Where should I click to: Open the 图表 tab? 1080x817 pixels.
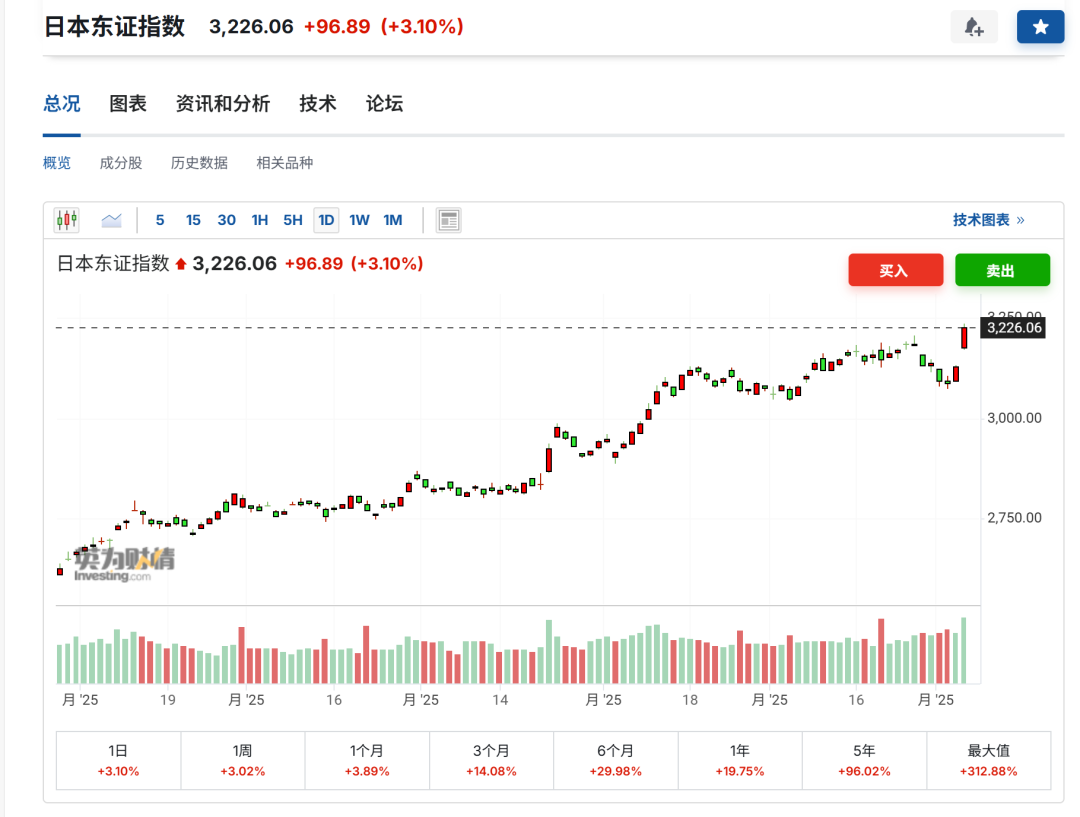tap(128, 104)
